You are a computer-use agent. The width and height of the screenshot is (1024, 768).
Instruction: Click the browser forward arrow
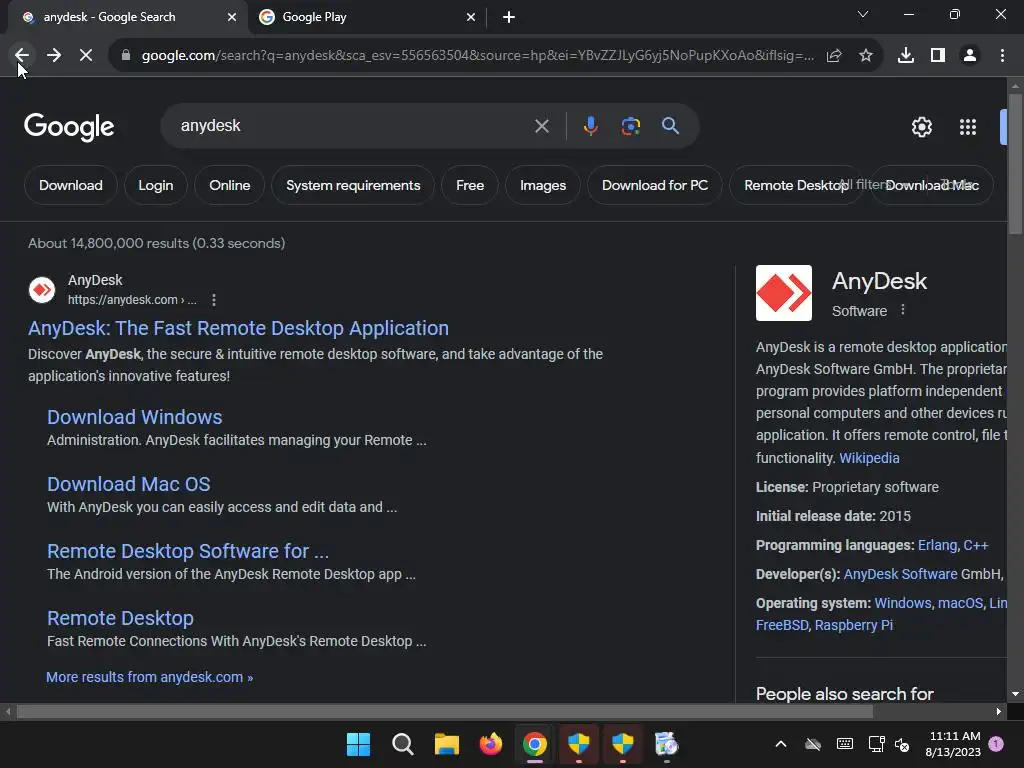point(54,56)
